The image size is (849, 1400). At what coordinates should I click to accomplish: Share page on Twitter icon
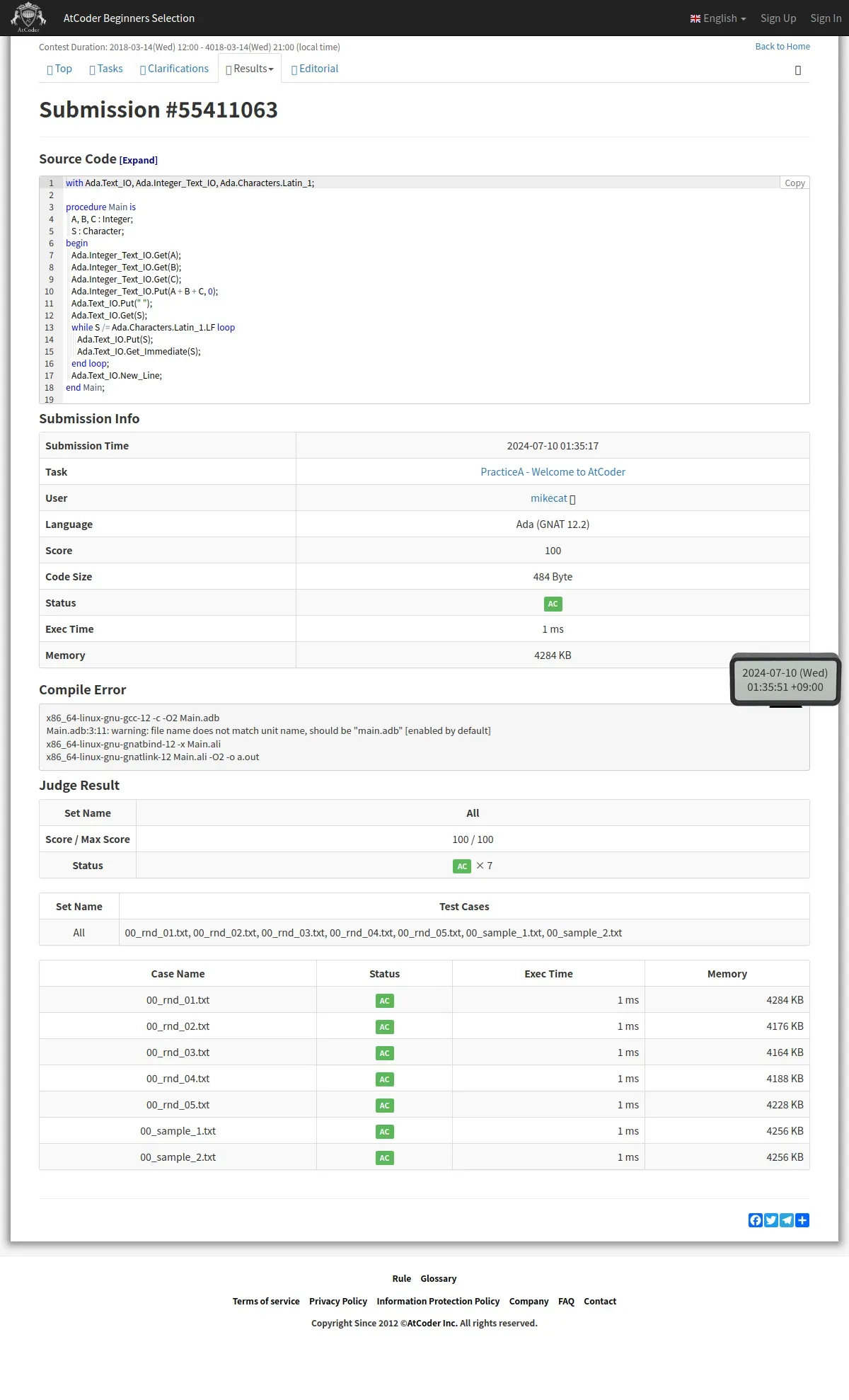[x=771, y=1220]
